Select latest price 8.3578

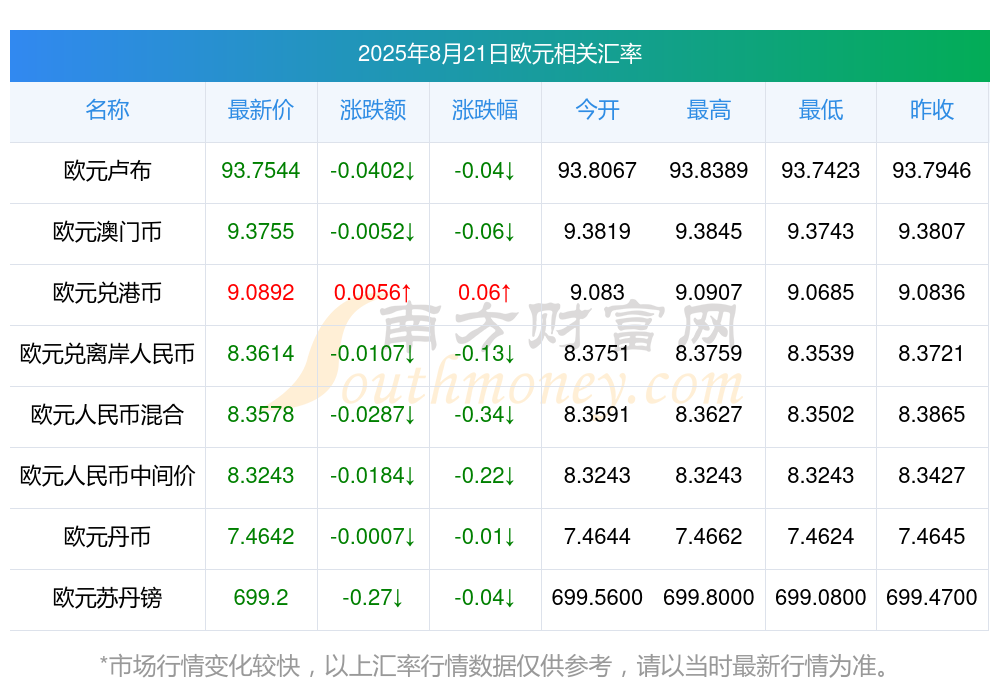point(260,415)
